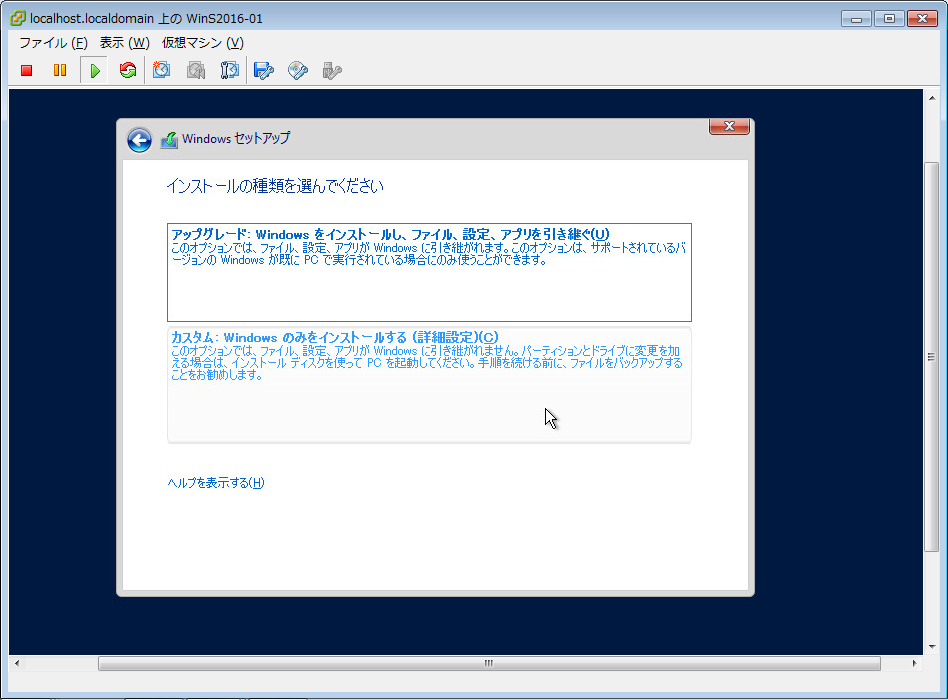The image size is (948, 700).
Task: Open the ファイル menu
Action: pos(53,43)
